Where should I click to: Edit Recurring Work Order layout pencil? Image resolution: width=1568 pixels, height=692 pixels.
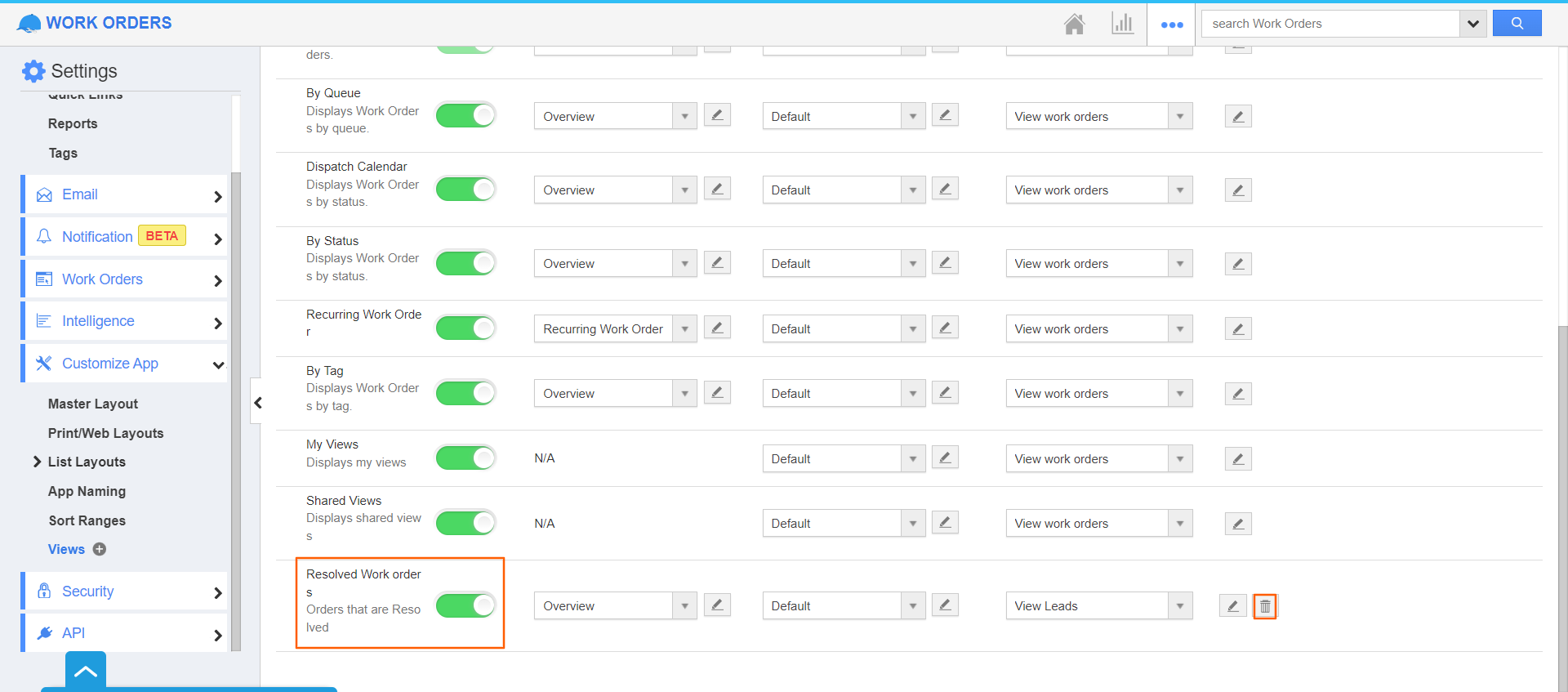pyautogui.click(x=717, y=328)
